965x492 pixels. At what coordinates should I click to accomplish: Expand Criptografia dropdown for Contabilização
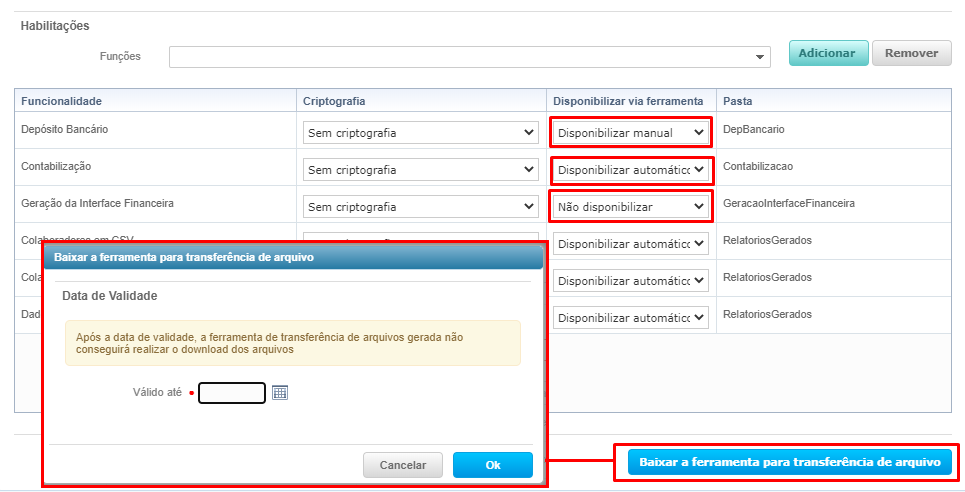[420, 170]
